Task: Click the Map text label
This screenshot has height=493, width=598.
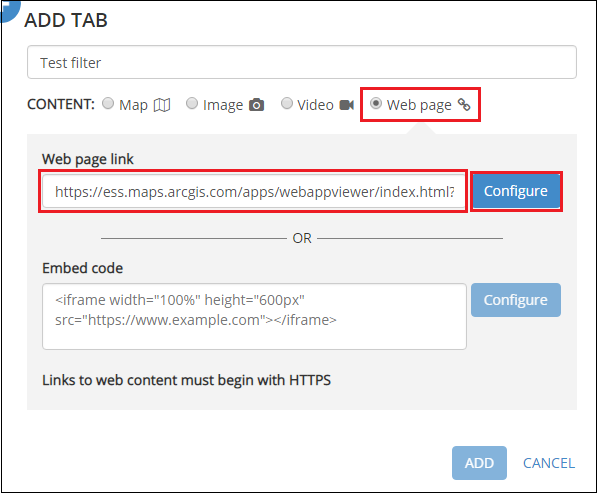Action: click(133, 106)
